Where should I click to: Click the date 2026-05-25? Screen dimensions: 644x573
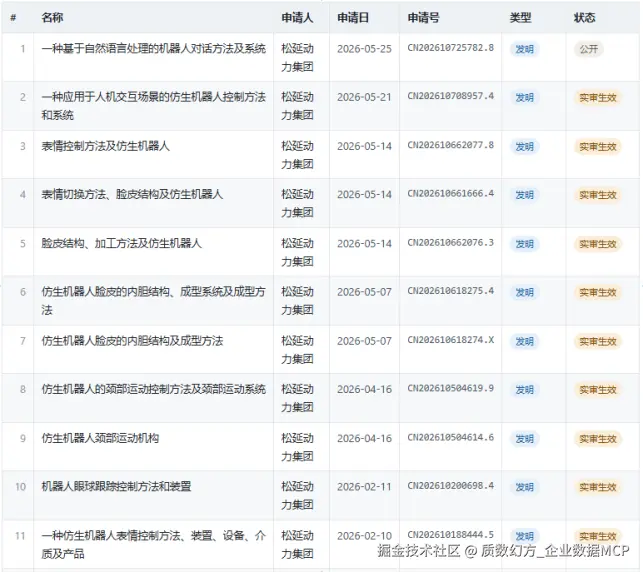(364, 49)
